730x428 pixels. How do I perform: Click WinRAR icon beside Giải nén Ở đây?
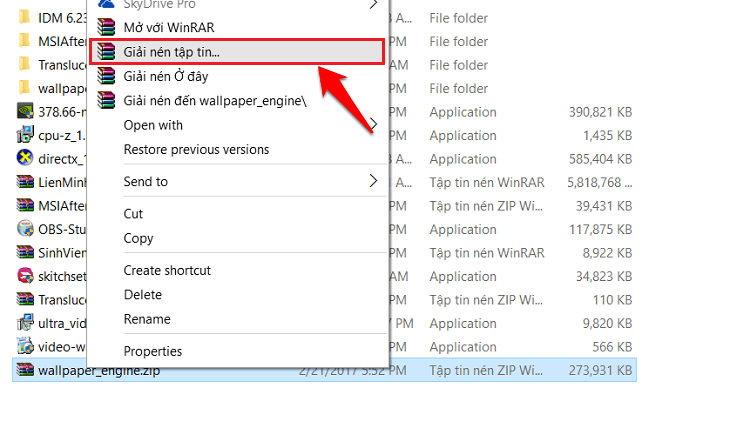coord(106,76)
